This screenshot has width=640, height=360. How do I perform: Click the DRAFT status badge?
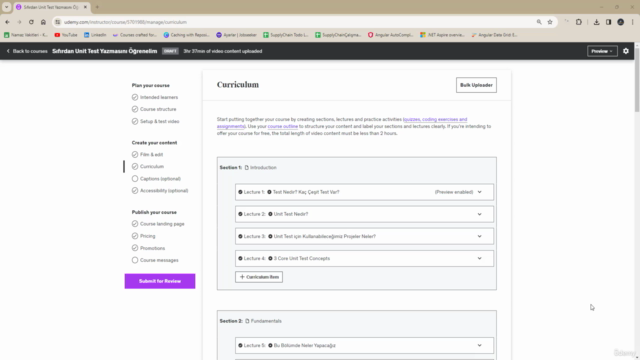pos(170,51)
